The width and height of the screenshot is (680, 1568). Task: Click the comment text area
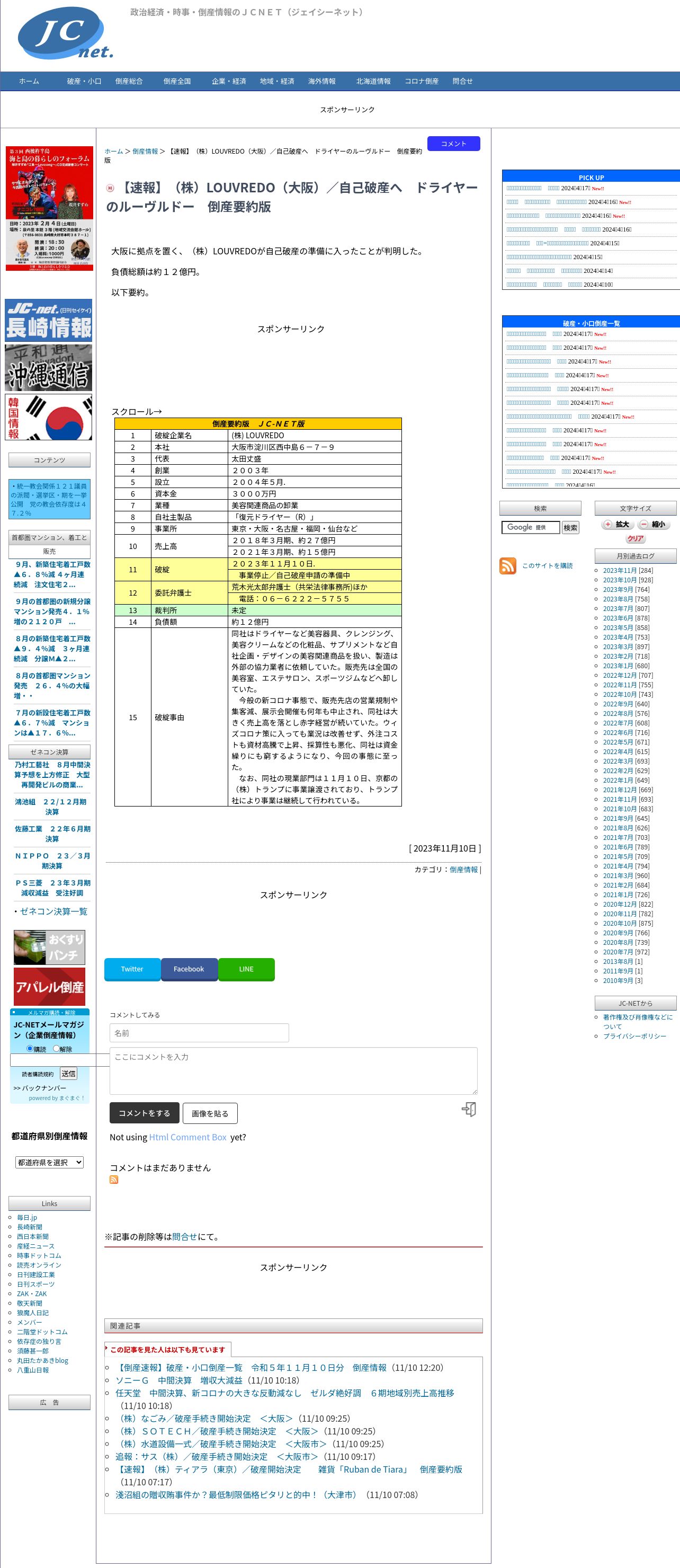[x=293, y=1071]
